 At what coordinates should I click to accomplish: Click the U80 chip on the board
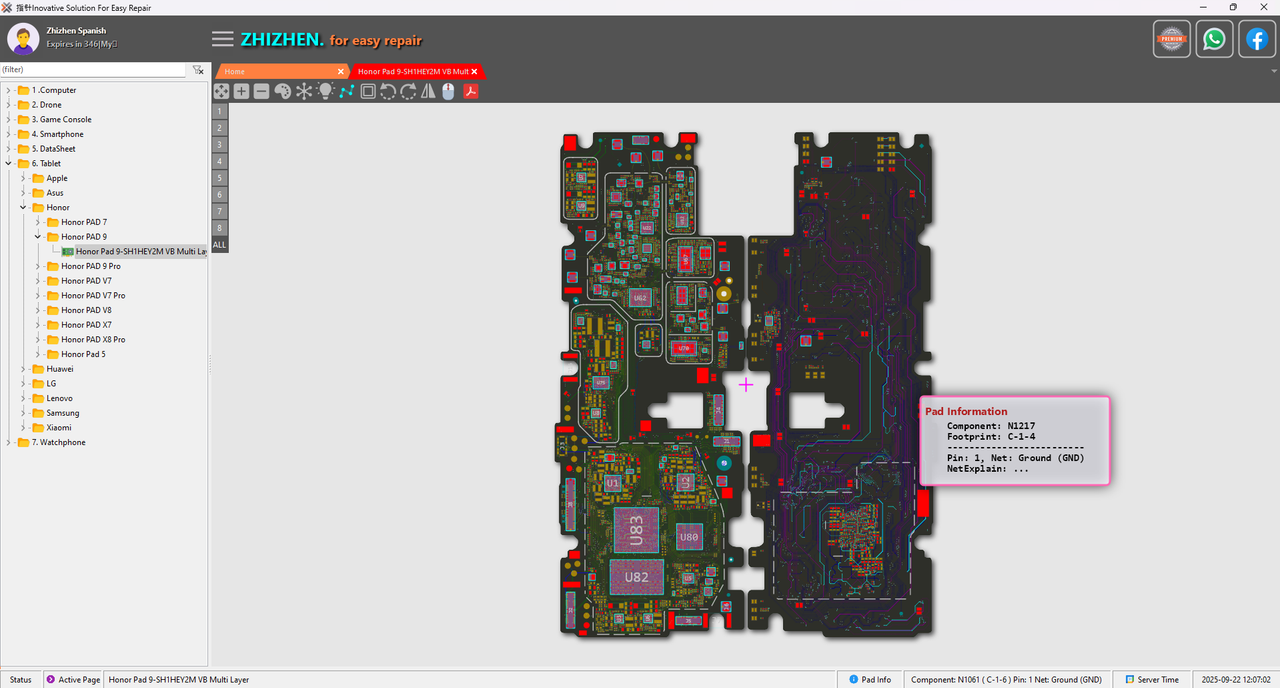tap(689, 537)
